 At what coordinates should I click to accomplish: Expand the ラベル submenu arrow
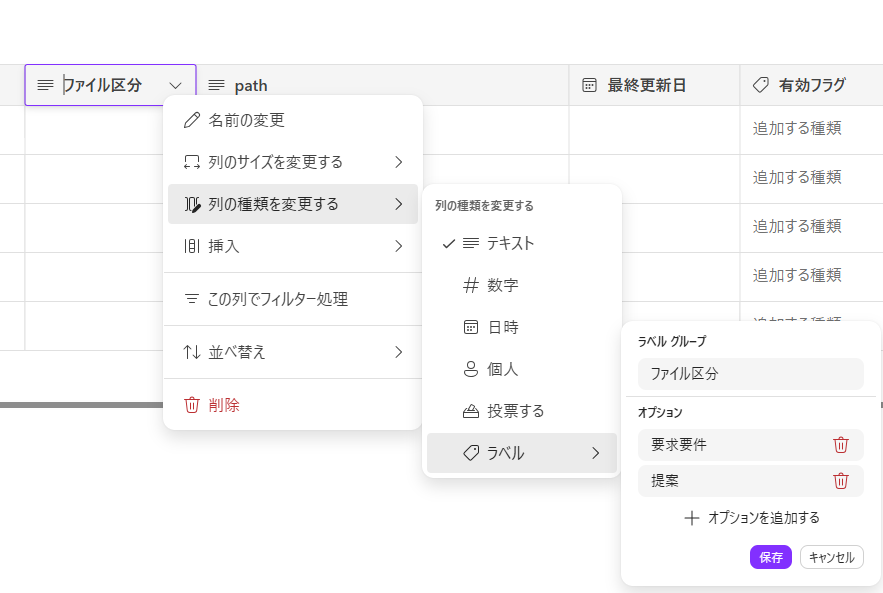pos(596,453)
